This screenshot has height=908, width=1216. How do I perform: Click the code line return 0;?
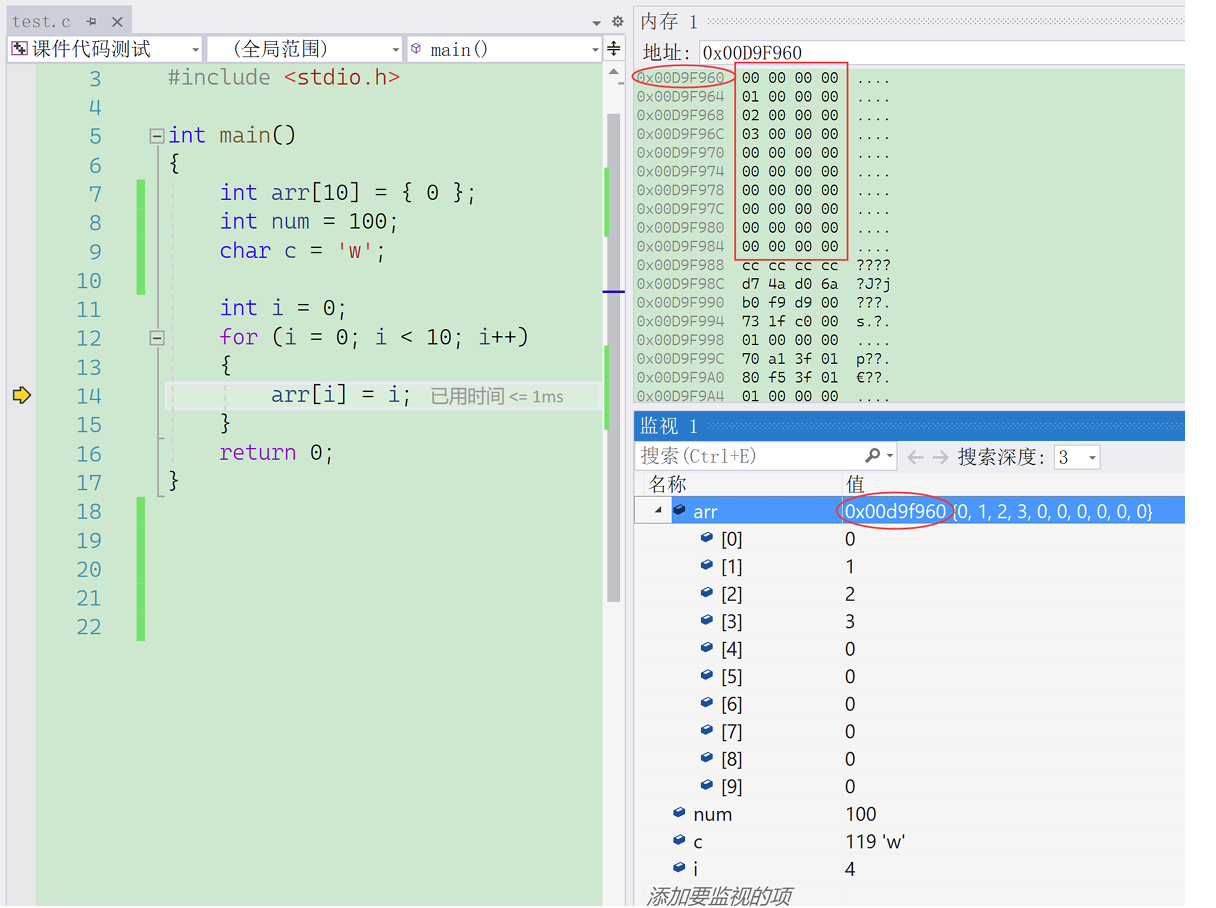pos(277,453)
